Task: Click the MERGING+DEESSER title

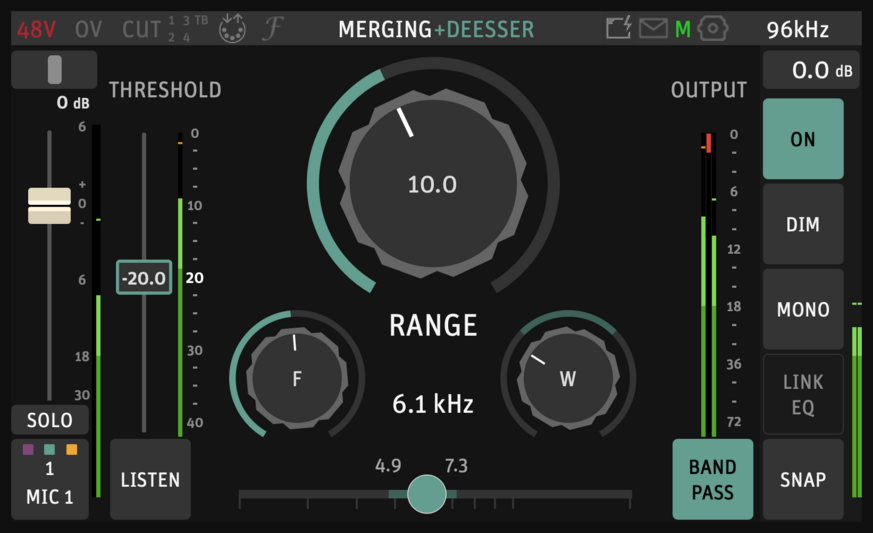Action: tap(436, 30)
